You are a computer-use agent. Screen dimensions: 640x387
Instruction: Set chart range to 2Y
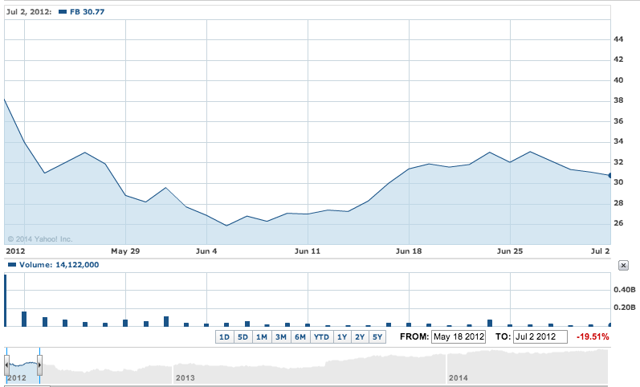[360, 337]
